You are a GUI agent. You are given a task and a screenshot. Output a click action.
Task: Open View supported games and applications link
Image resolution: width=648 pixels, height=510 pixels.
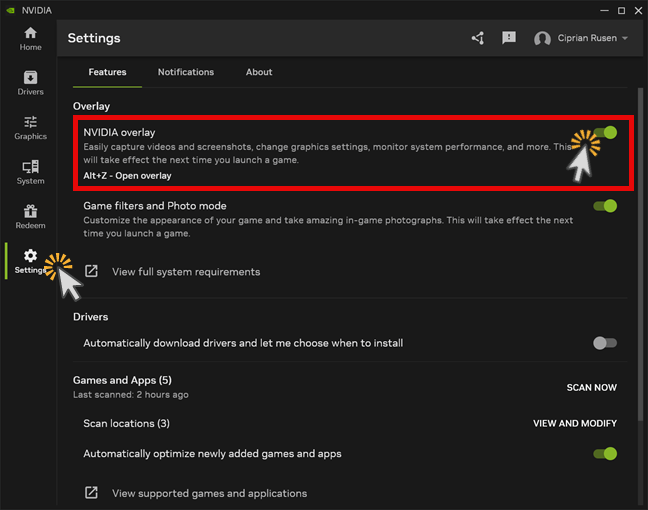click(209, 493)
